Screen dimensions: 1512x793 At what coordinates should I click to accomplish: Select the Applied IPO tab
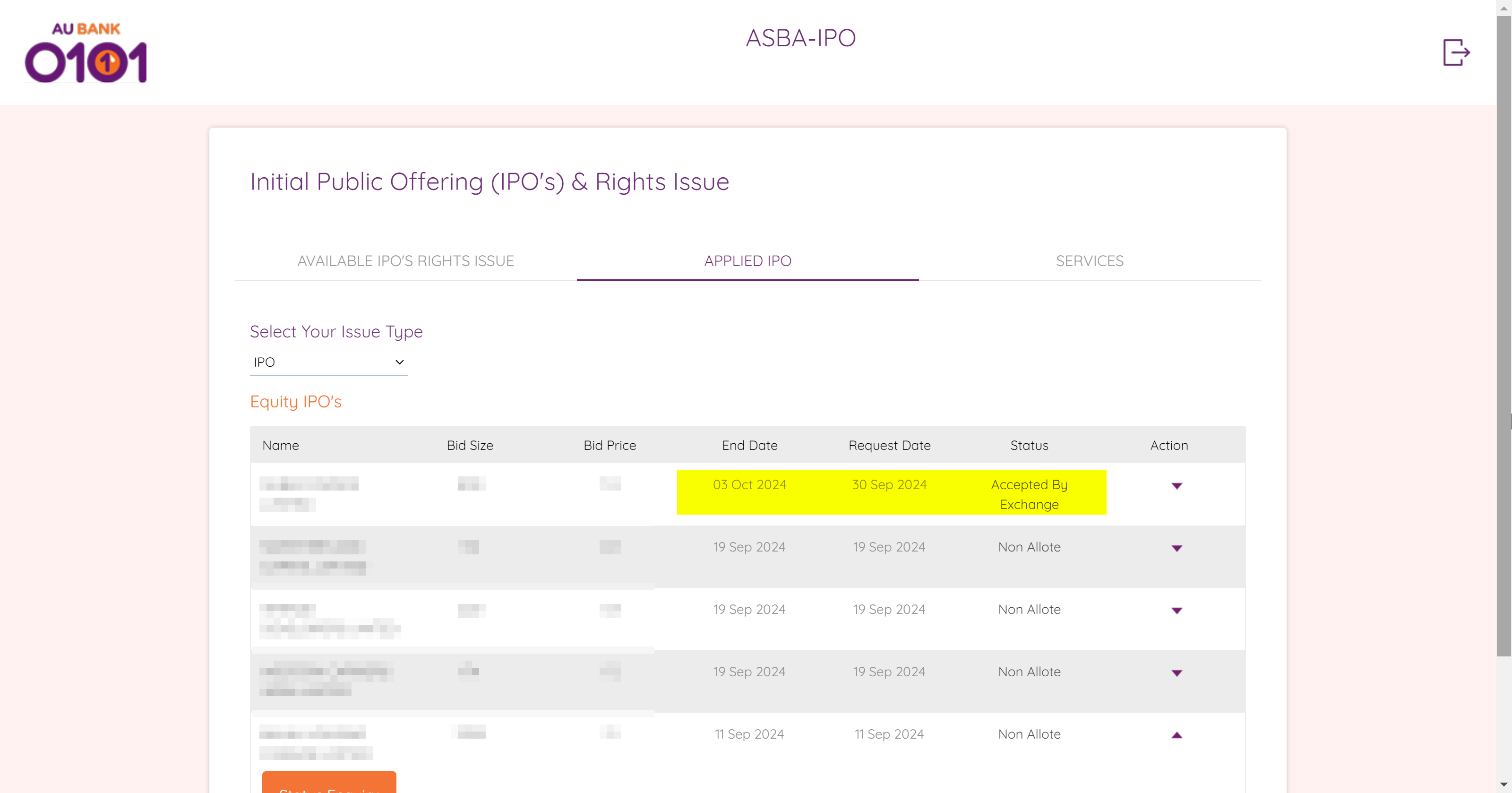pos(747,260)
